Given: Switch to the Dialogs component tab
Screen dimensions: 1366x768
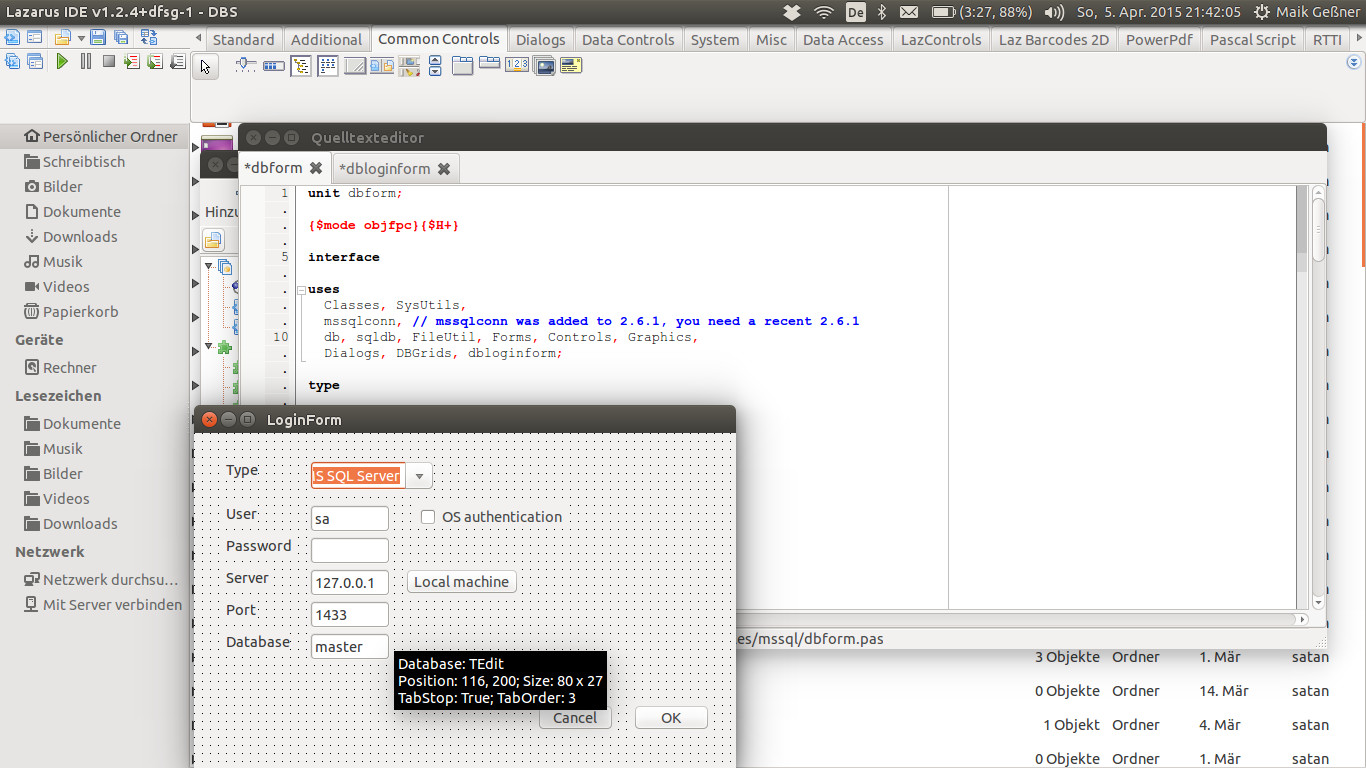Looking at the screenshot, I should click(540, 40).
